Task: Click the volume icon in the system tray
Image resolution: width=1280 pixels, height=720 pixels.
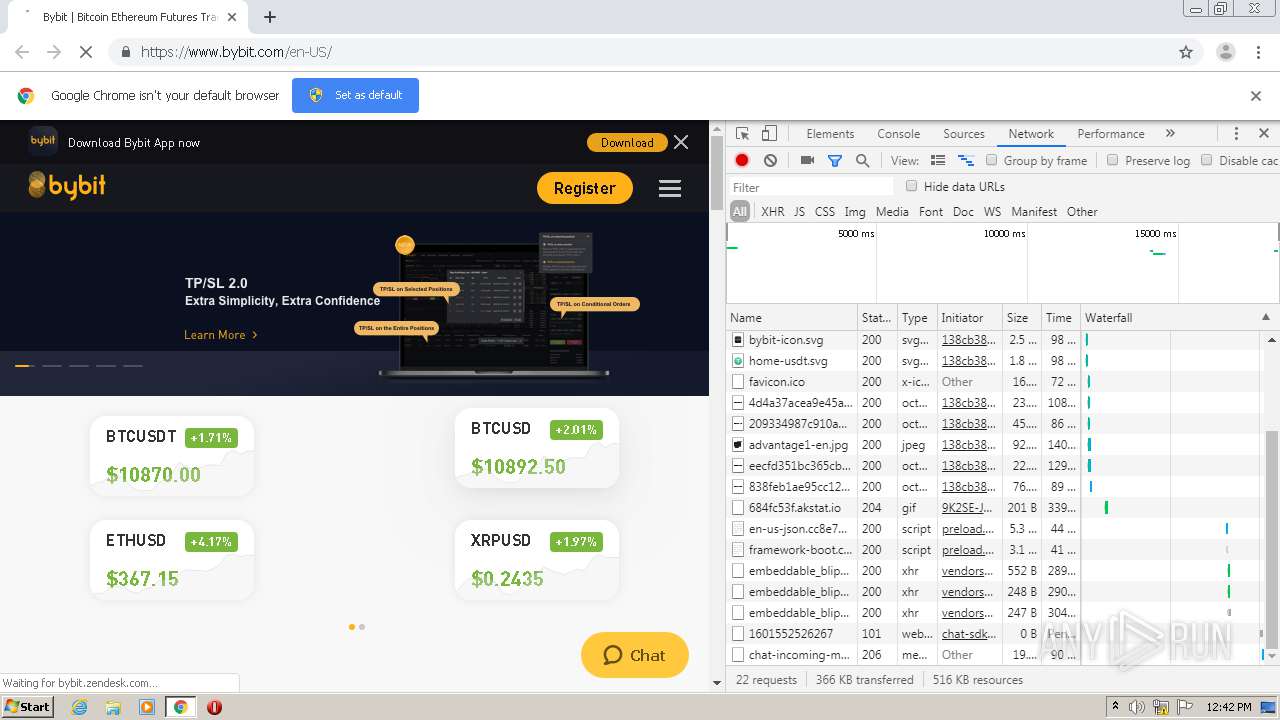Action: pyautogui.click(x=1137, y=707)
